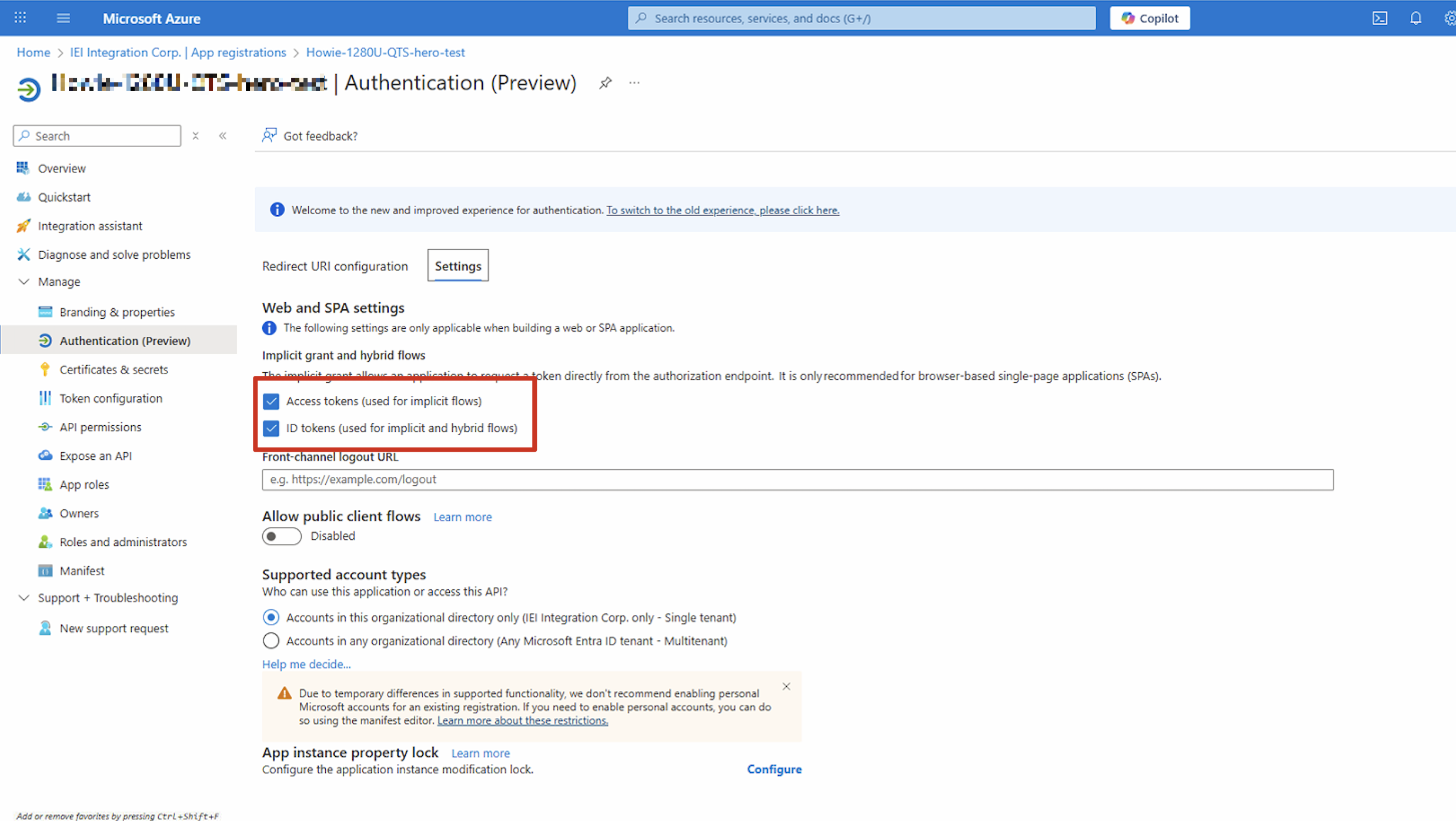Viewport: 1456px width, 821px height.
Task: Collapse the Manage section in sidebar
Action: (x=24, y=282)
